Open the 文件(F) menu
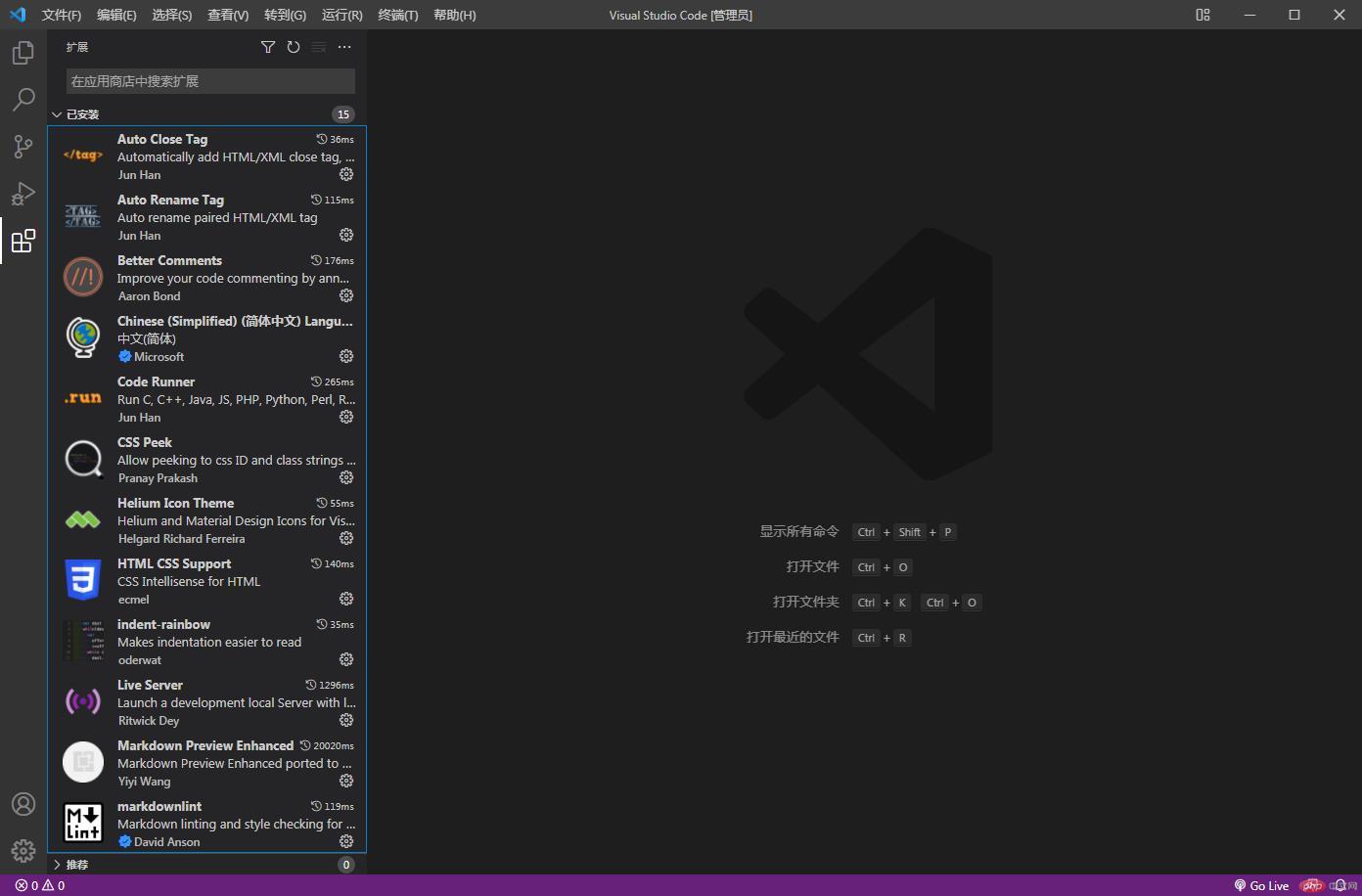 (62, 15)
